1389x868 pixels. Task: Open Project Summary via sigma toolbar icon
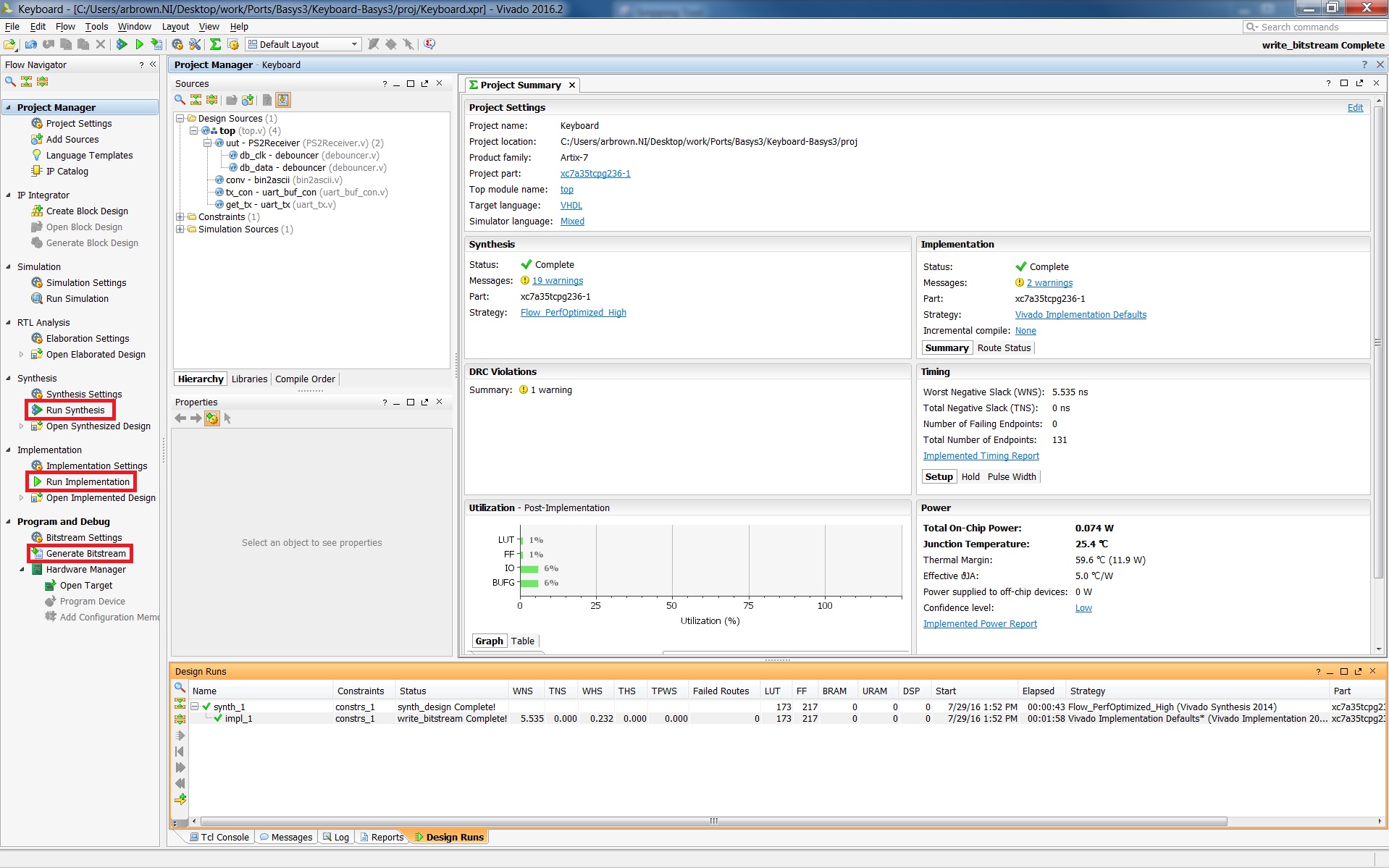click(216, 44)
